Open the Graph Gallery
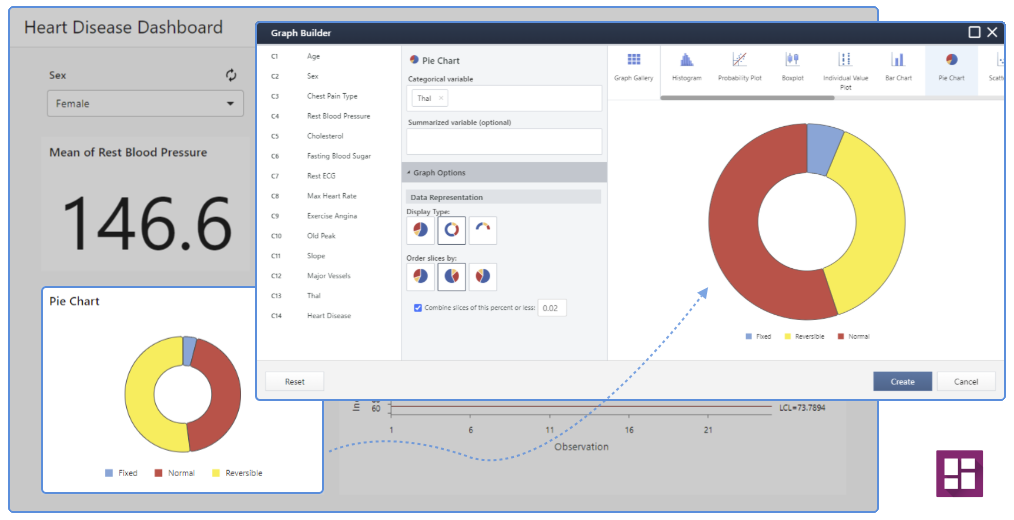The width and height of the screenshot is (1014, 520). [x=633, y=66]
